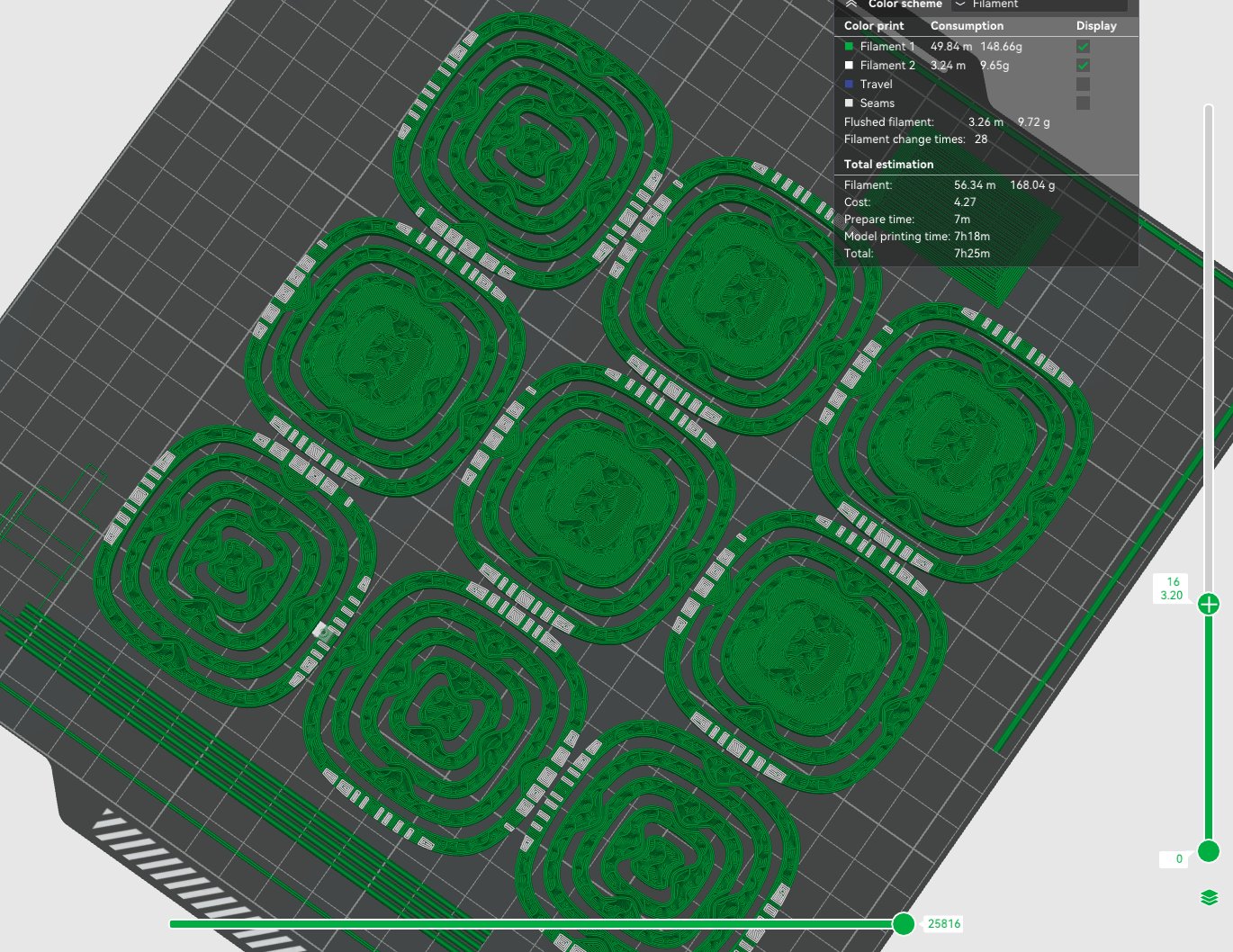The height and width of the screenshot is (952, 1233).
Task: Enable Travel display checkbox
Action: click(x=1083, y=84)
